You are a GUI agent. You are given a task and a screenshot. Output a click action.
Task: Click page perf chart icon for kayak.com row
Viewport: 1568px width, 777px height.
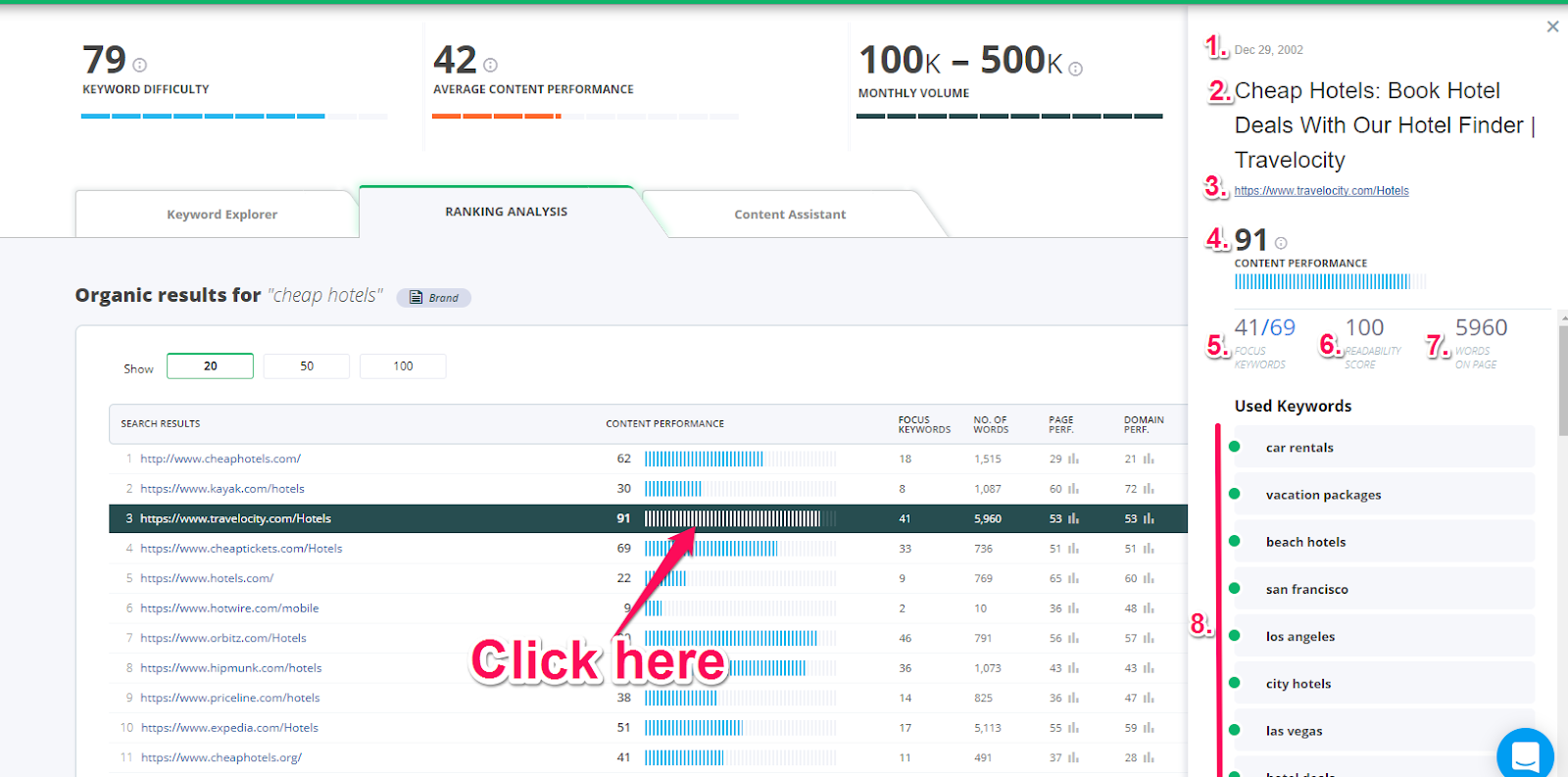(1073, 489)
